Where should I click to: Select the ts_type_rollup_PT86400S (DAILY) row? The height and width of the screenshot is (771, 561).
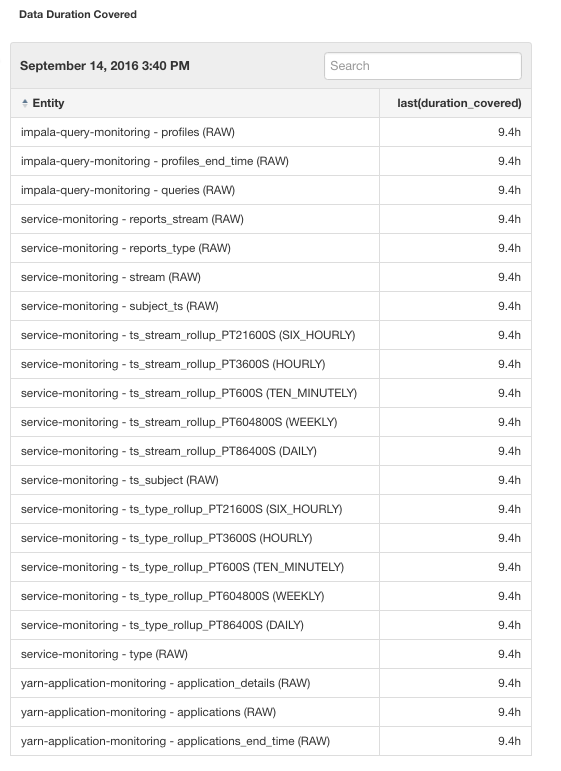pyautogui.click(x=271, y=625)
